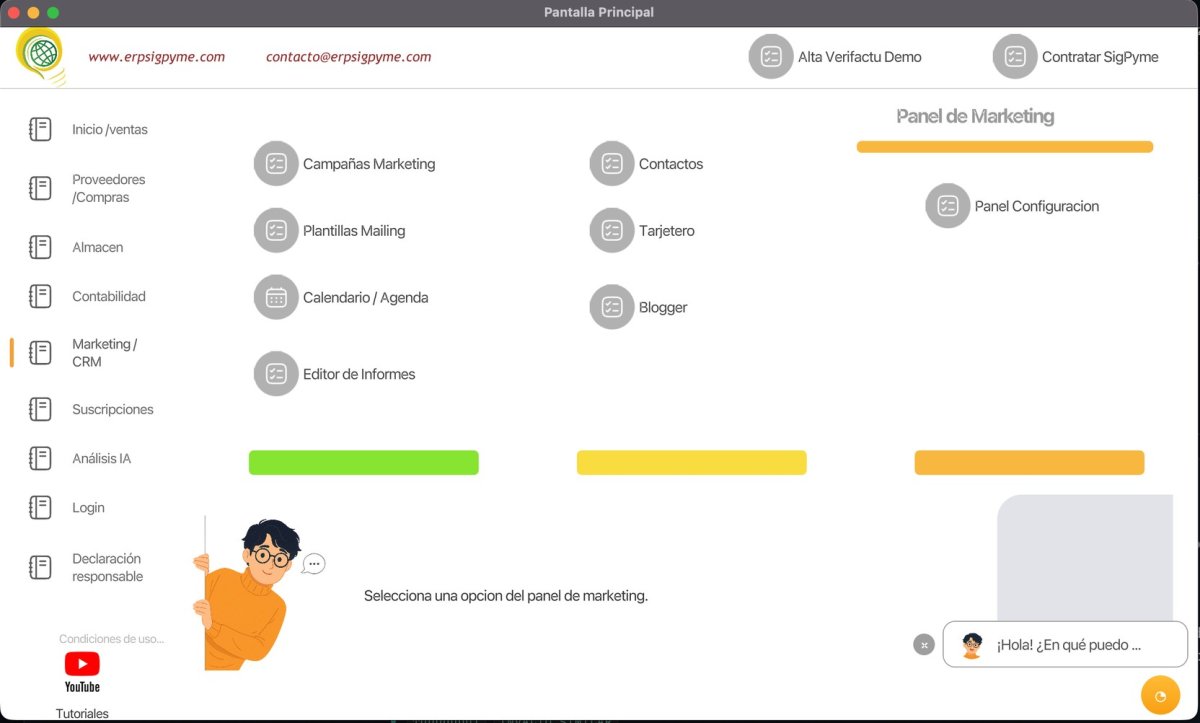Click the Panel Configuracion round icon
The height and width of the screenshot is (723, 1200).
click(948, 206)
